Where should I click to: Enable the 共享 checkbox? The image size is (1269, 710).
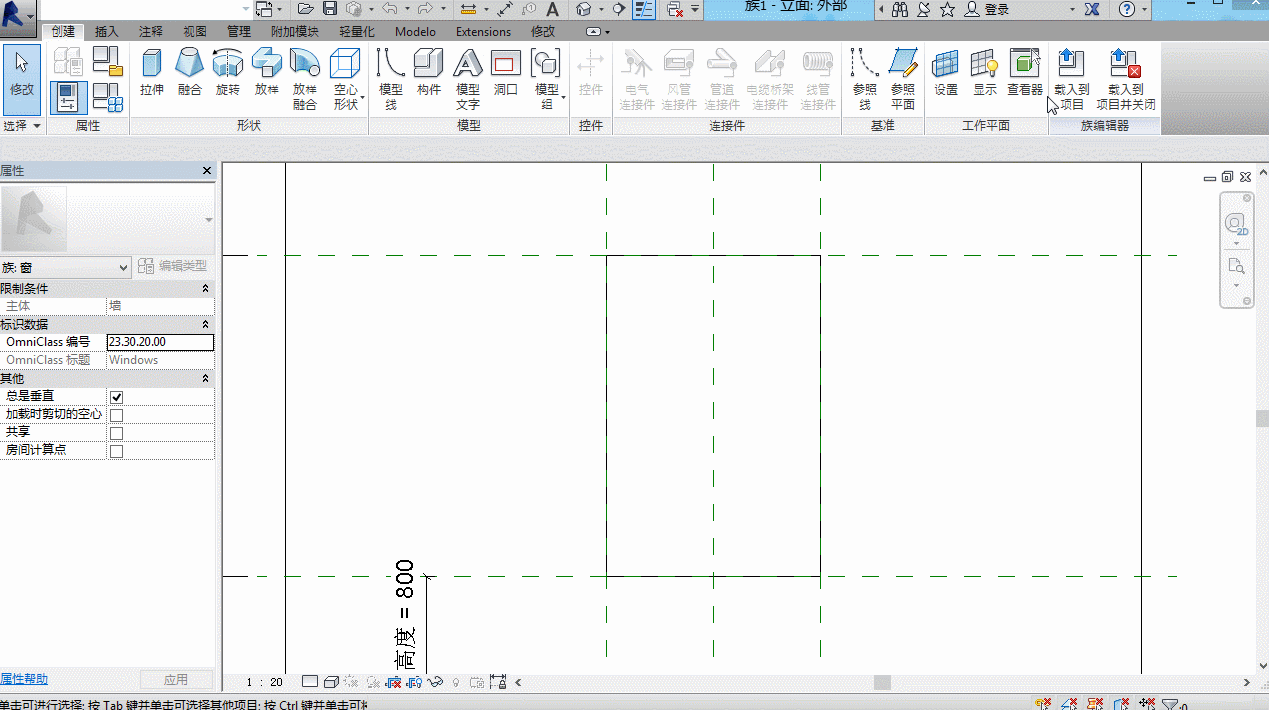[x=116, y=433]
